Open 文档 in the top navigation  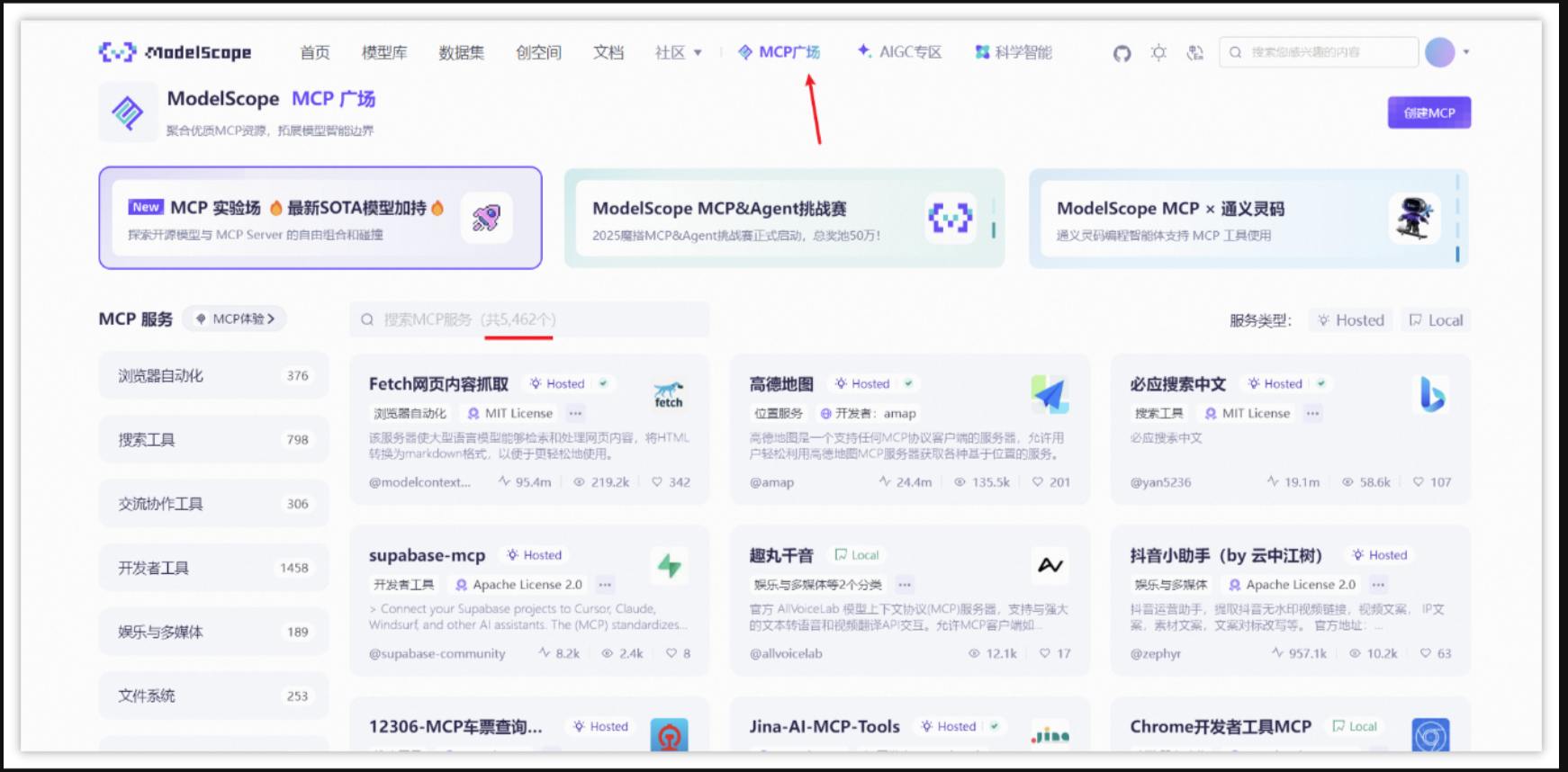tap(608, 52)
